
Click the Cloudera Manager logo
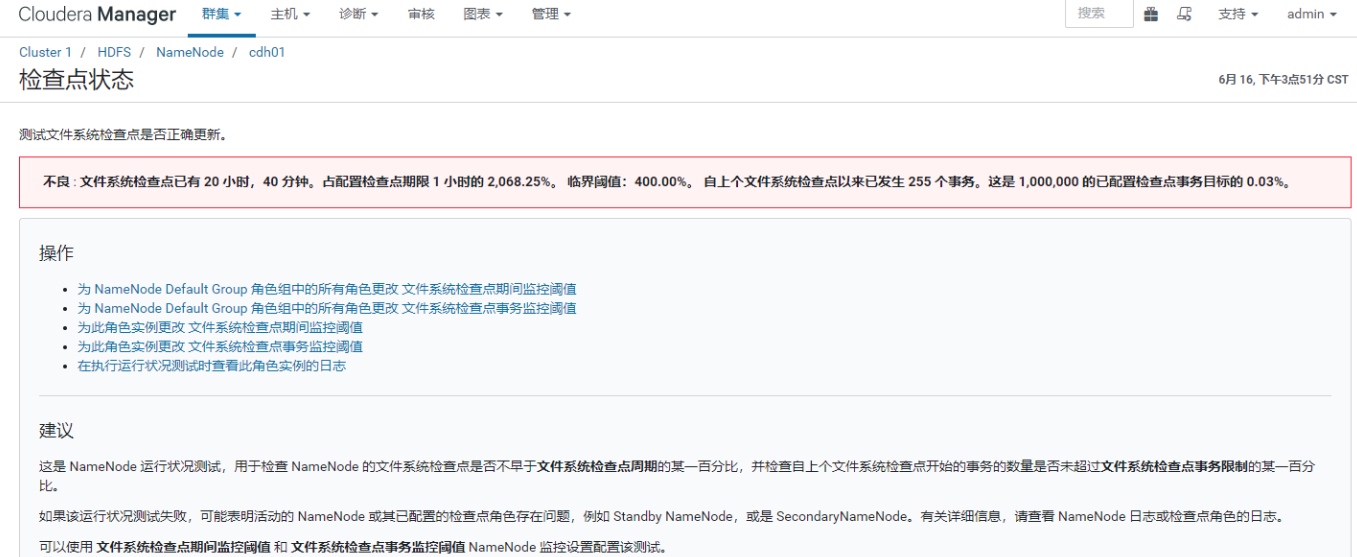[x=97, y=14]
